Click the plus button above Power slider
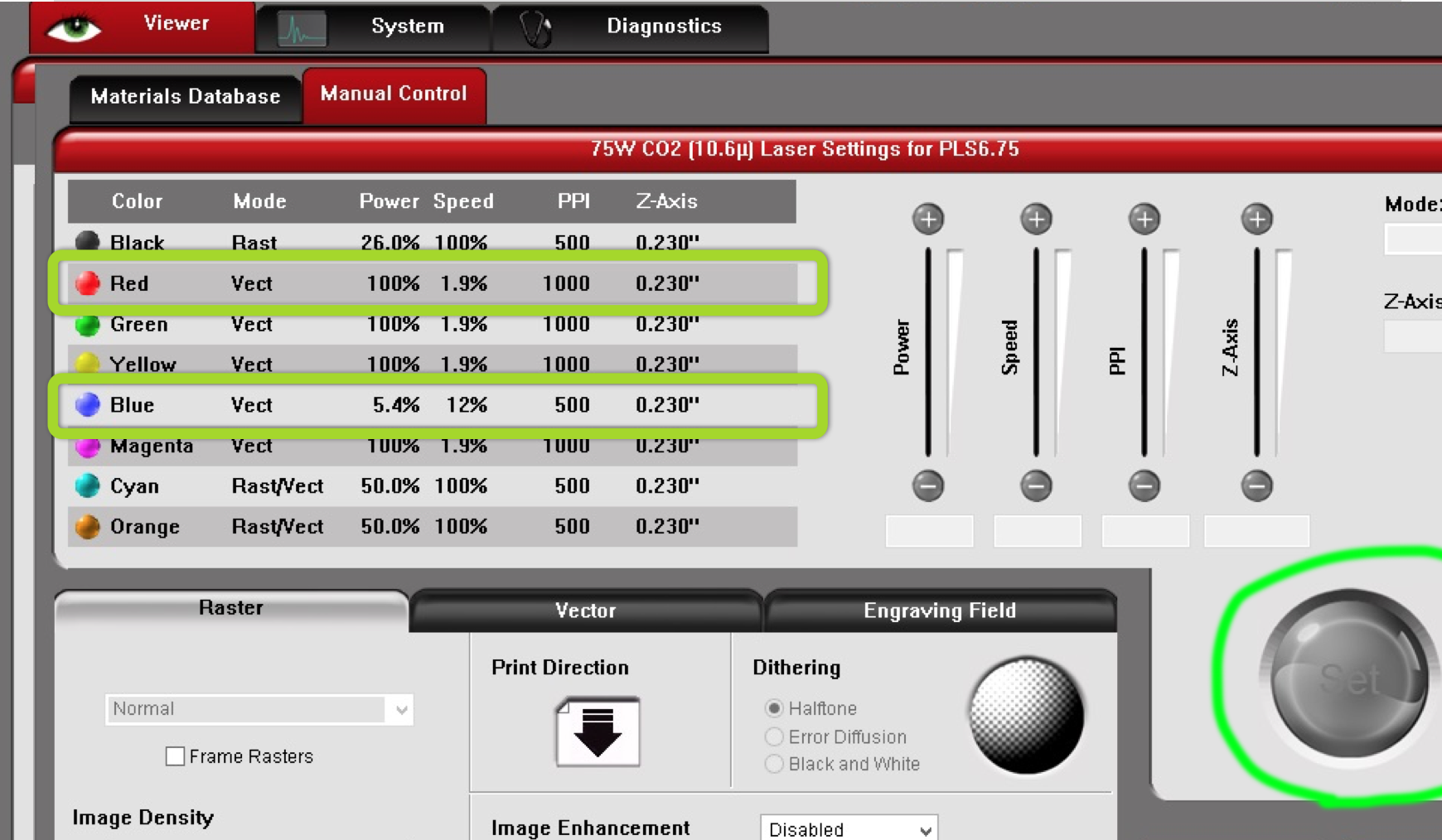The height and width of the screenshot is (840, 1442). (x=927, y=220)
